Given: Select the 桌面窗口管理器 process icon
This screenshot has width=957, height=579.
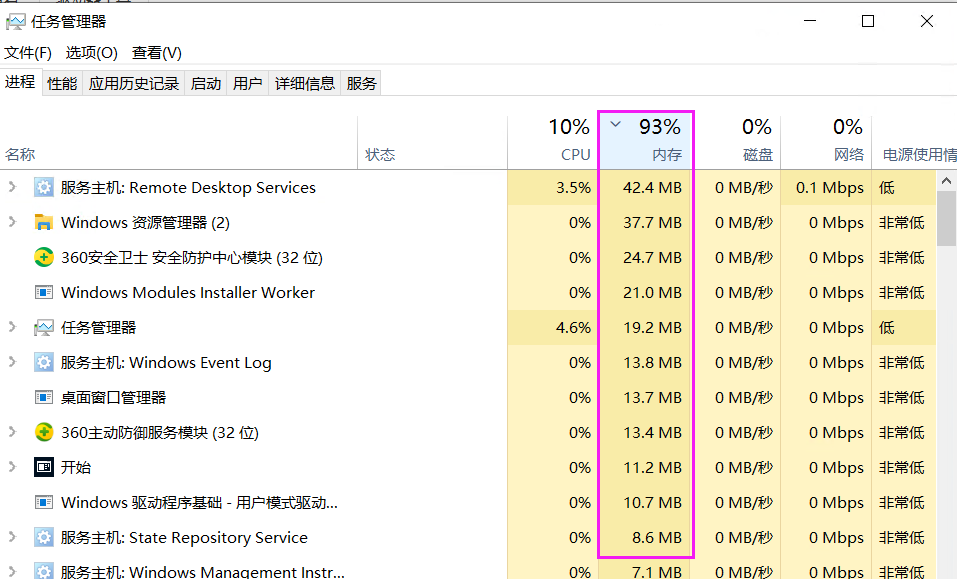Looking at the screenshot, I should pos(43,398).
